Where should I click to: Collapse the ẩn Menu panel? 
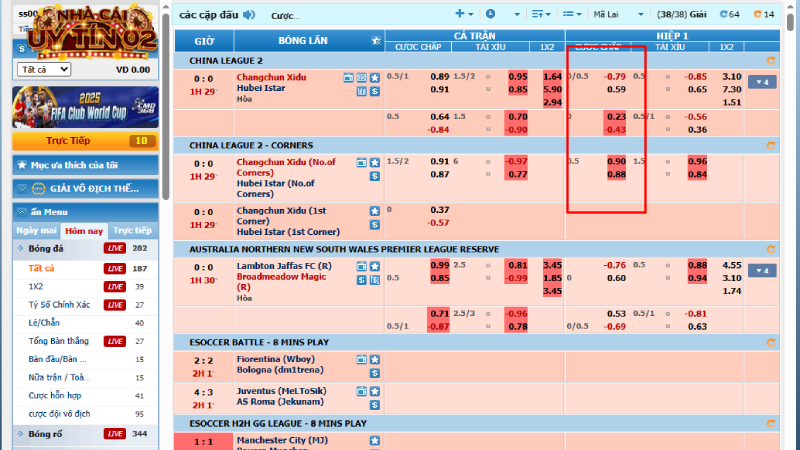coord(85,212)
